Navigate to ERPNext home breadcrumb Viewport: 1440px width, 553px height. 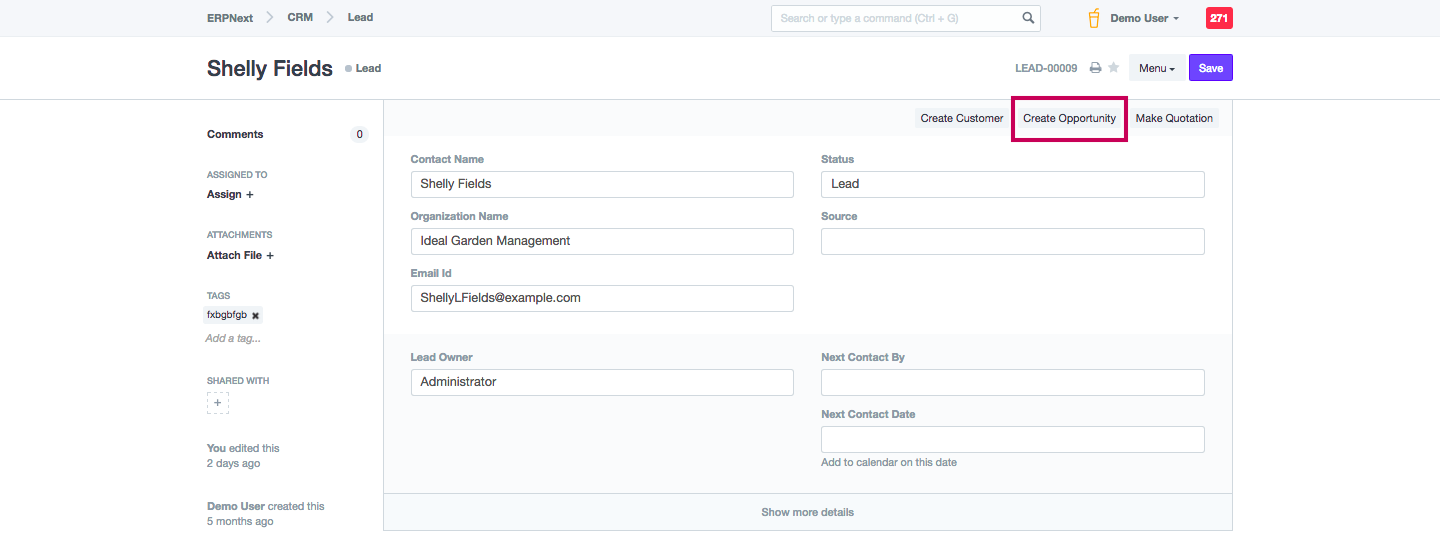pyautogui.click(x=230, y=18)
